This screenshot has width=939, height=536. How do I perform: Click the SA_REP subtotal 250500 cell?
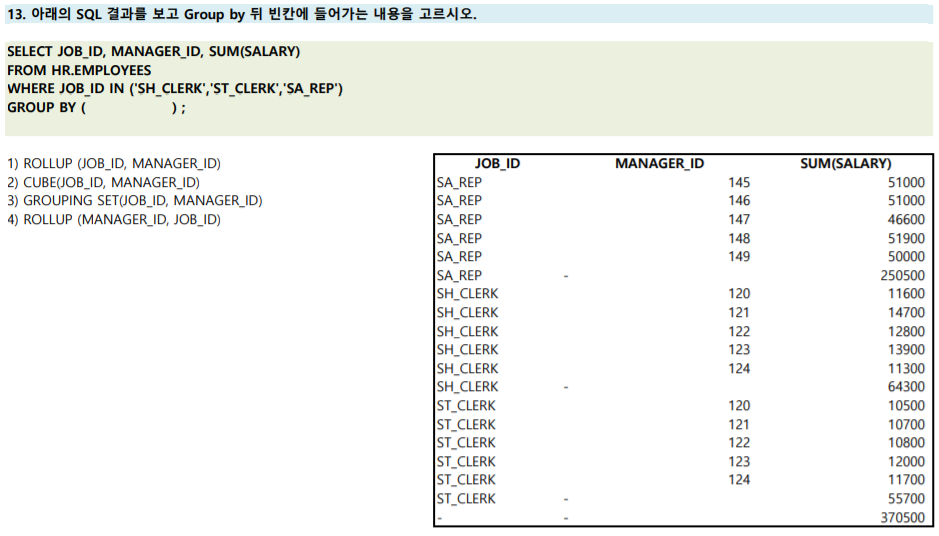(902, 275)
